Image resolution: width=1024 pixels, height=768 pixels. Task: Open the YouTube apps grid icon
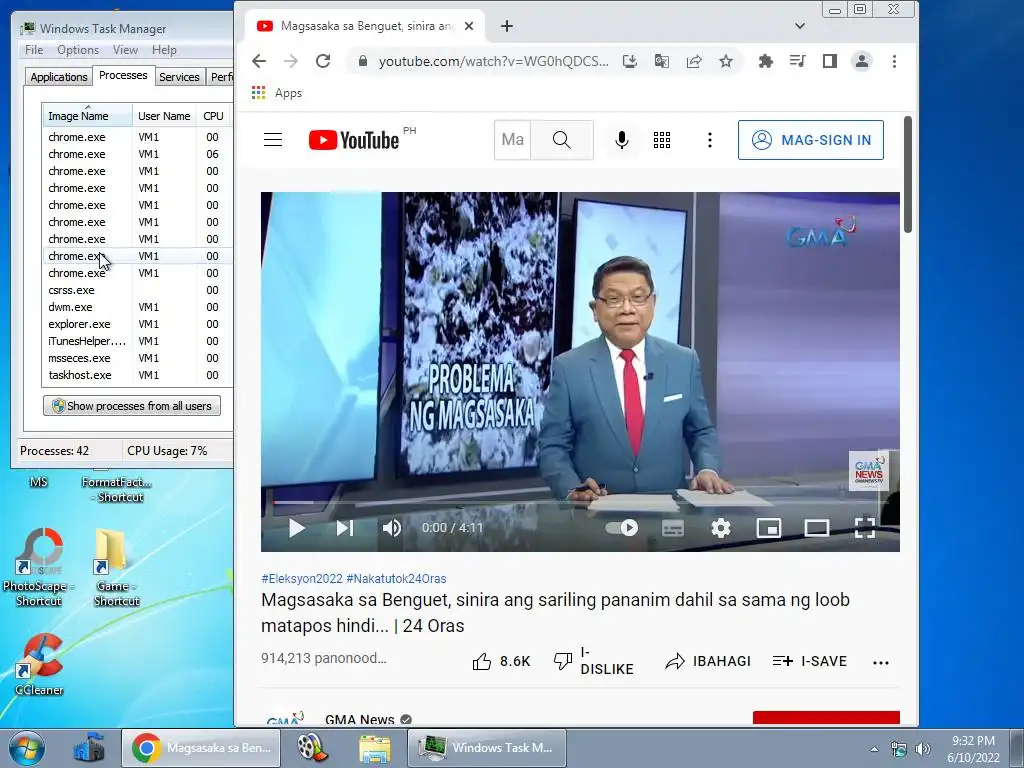pyautogui.click(x=662, y=140)
